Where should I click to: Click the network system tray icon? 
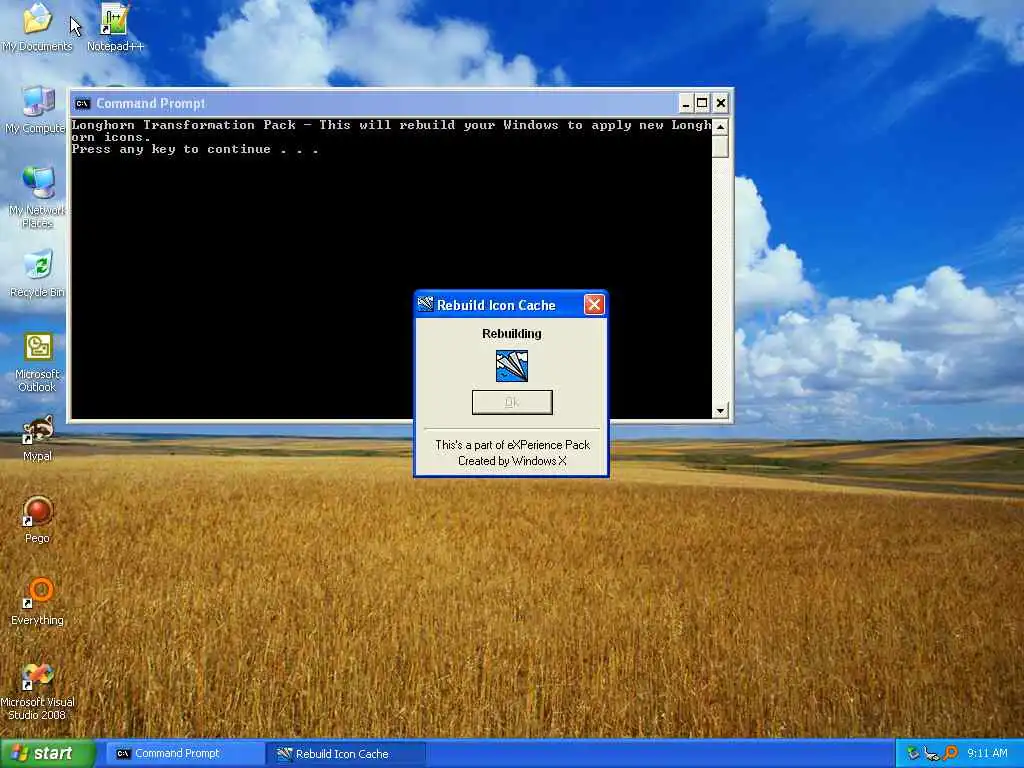pos(932,754)
